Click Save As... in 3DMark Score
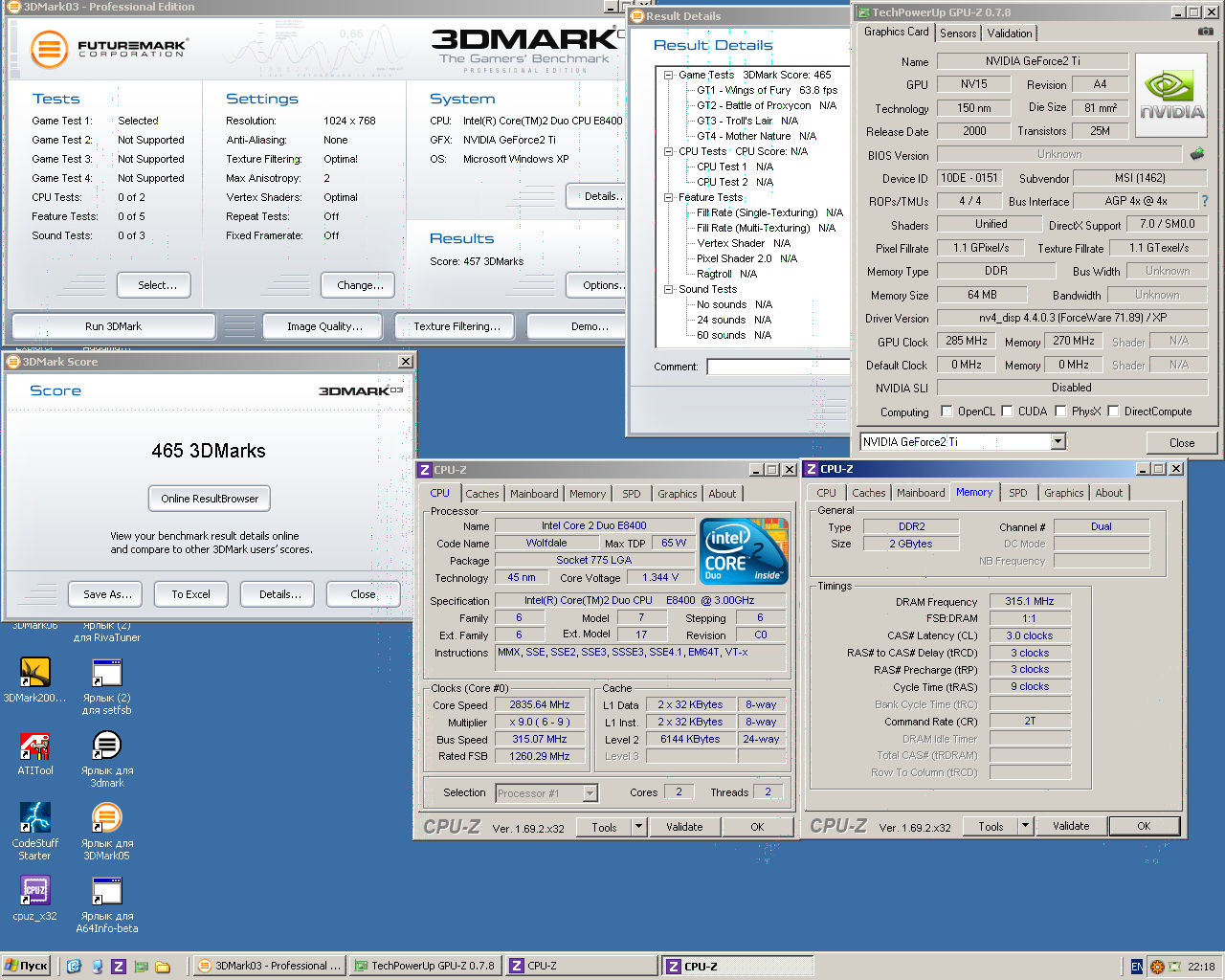Screen dimensions: 1225x980 (106, 594)
